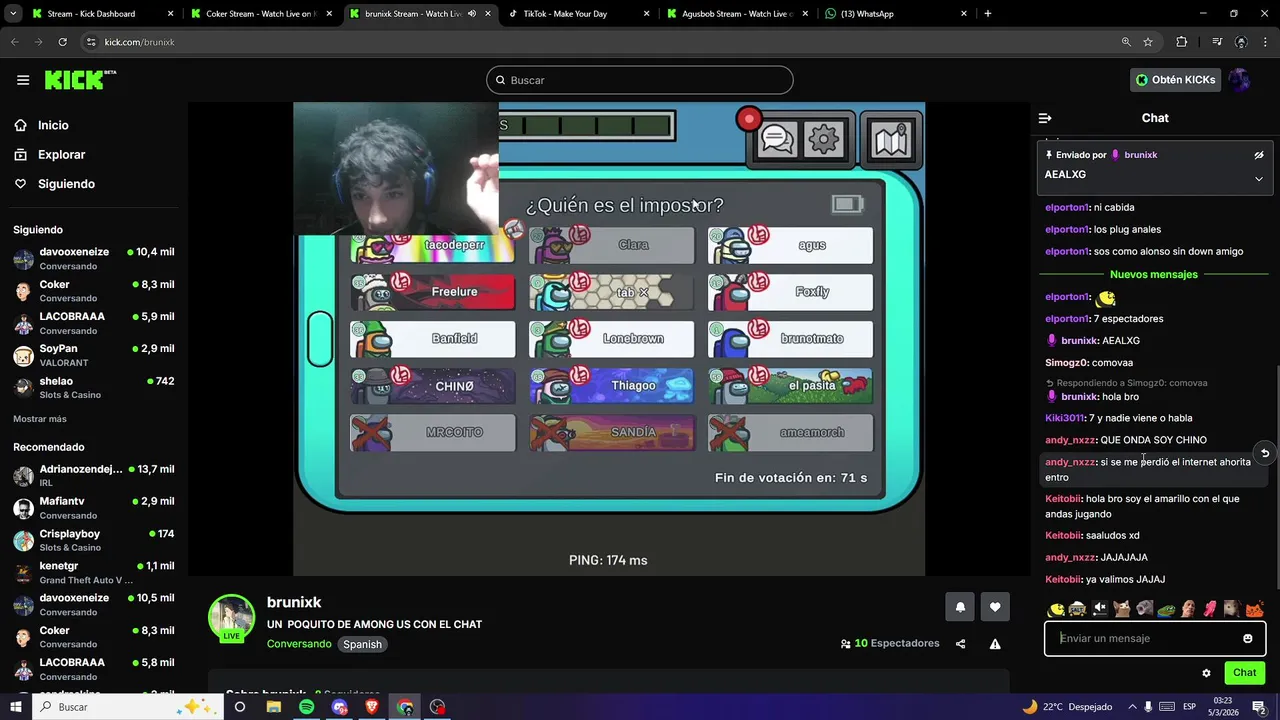The height and width of the screenshot is (720, 1280).
Task: Jump to latest chat messages arrow
Action: point(1265,453)
